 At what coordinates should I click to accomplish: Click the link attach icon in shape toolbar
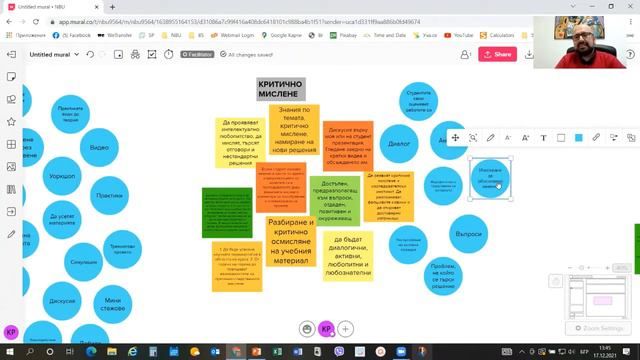point(596,138)
